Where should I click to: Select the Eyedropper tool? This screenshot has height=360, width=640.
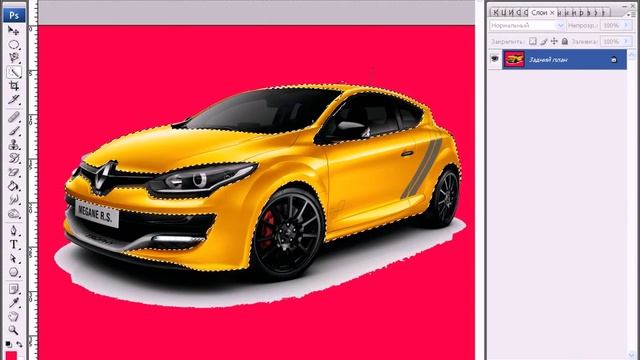(x=13, y=303)
